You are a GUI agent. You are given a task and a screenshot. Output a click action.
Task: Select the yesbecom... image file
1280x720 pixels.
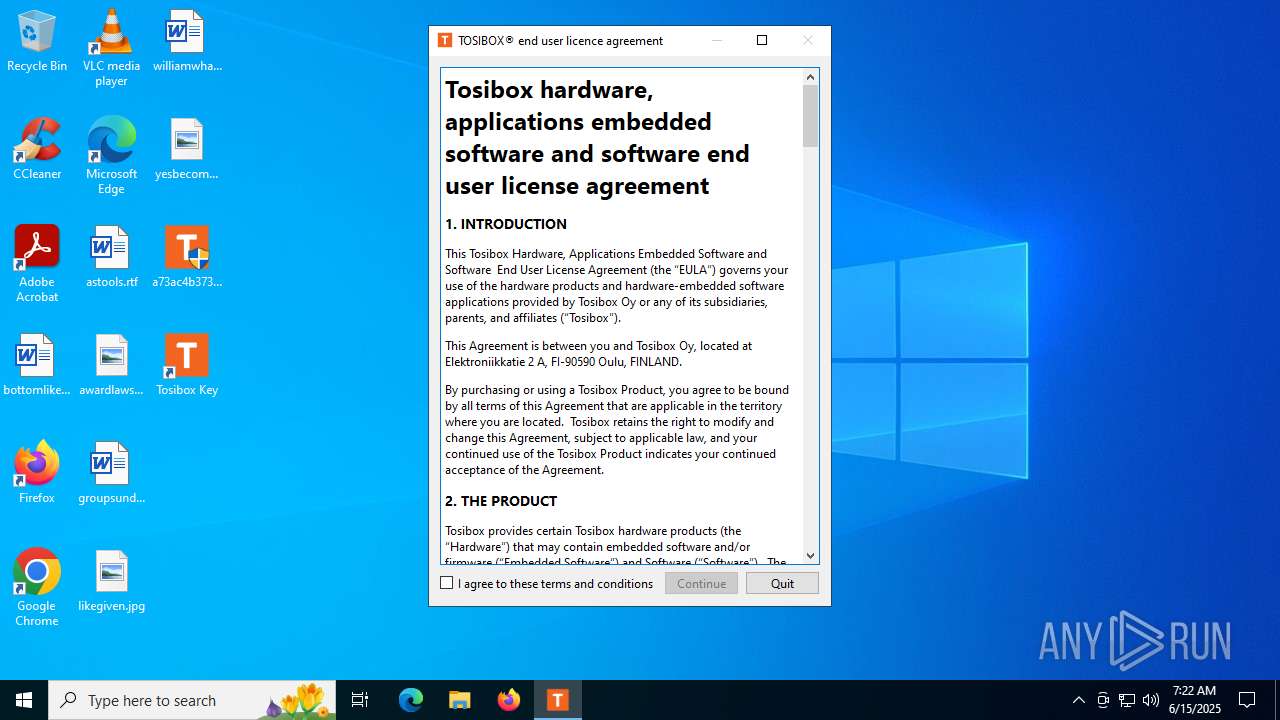point(187,150)
